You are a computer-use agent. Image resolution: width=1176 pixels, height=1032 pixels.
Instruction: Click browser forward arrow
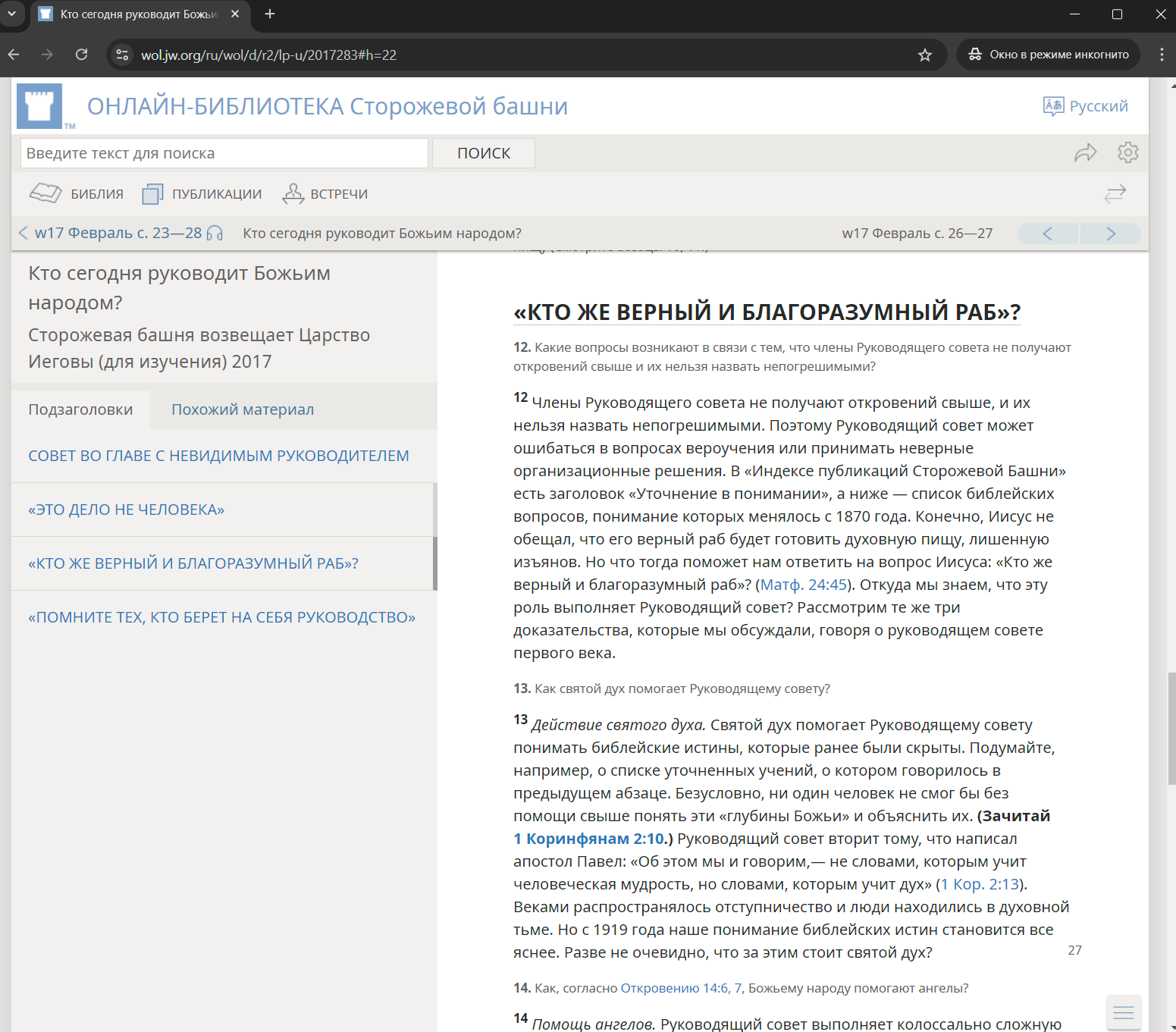(47, 55)
